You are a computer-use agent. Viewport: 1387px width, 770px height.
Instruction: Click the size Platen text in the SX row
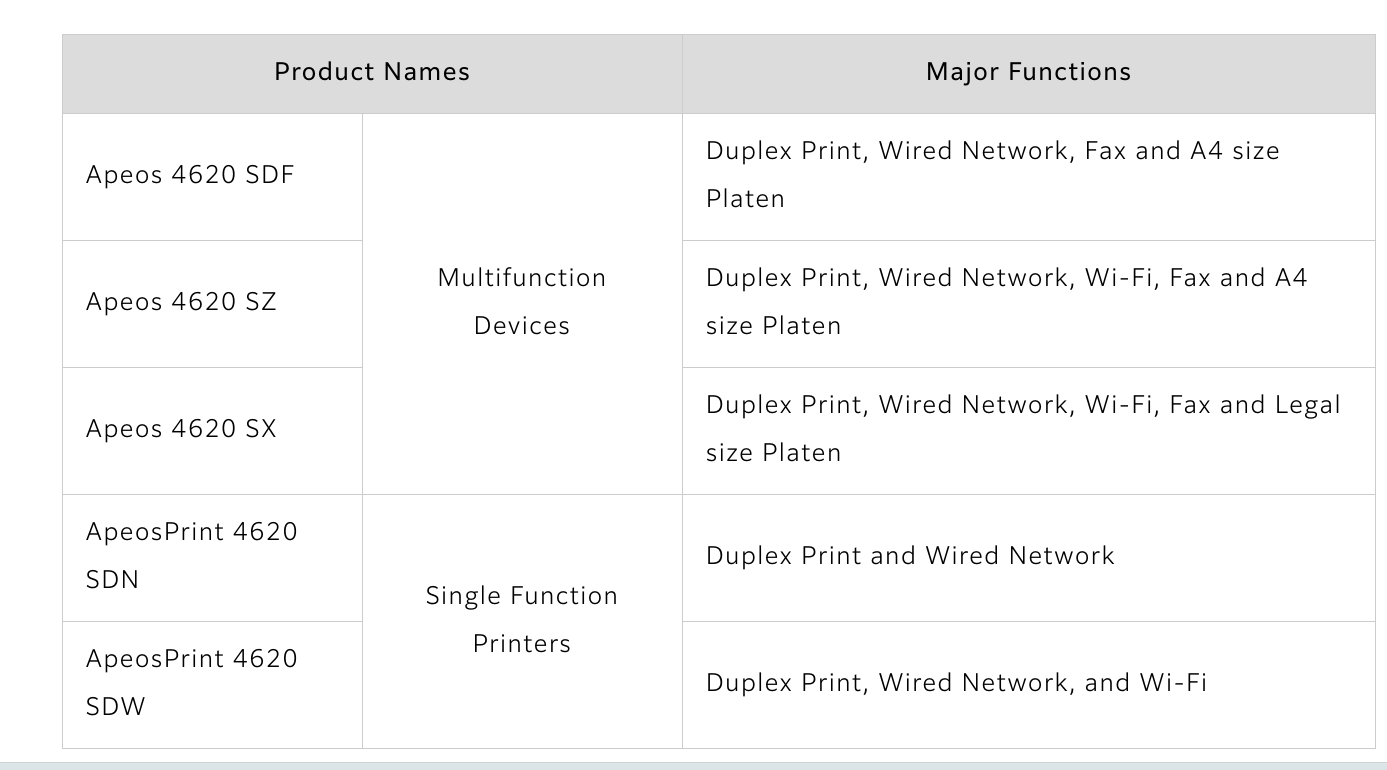[774, 453]
